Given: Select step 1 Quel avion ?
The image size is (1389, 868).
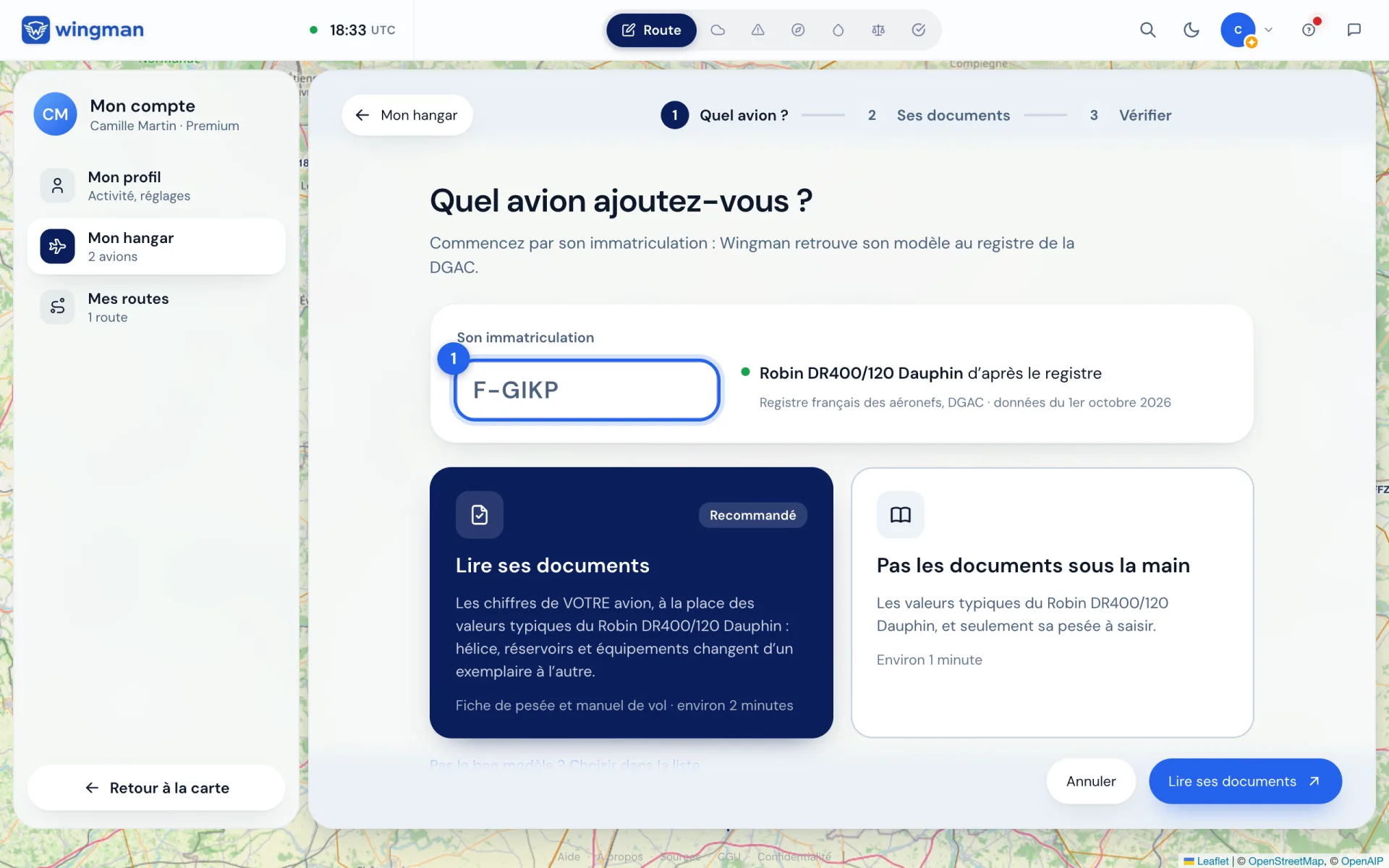Looking at the screenshot, I should [725, 115].
